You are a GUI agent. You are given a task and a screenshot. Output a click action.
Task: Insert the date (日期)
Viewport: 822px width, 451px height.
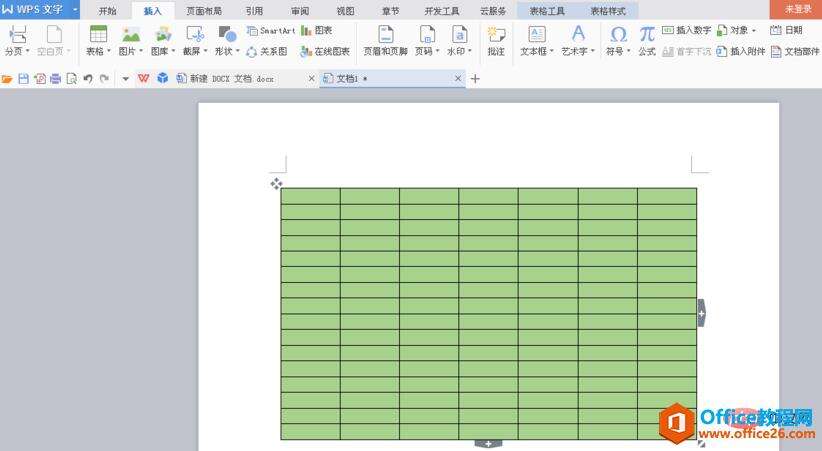pos(786,30)
